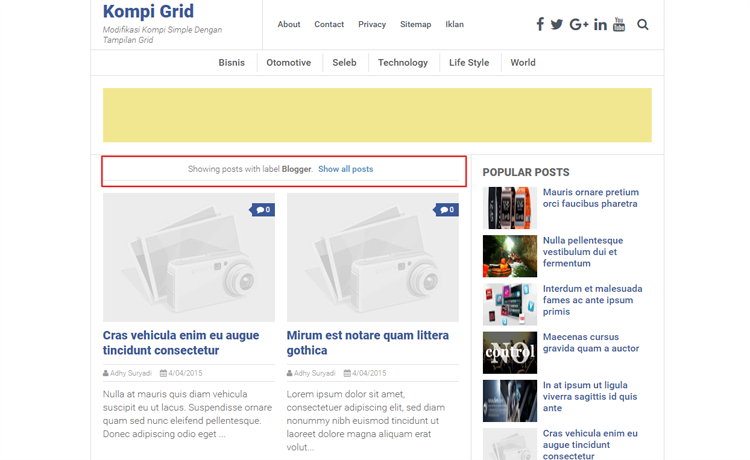Open the Contact page

pyautogui.click(x=329, y=24)
